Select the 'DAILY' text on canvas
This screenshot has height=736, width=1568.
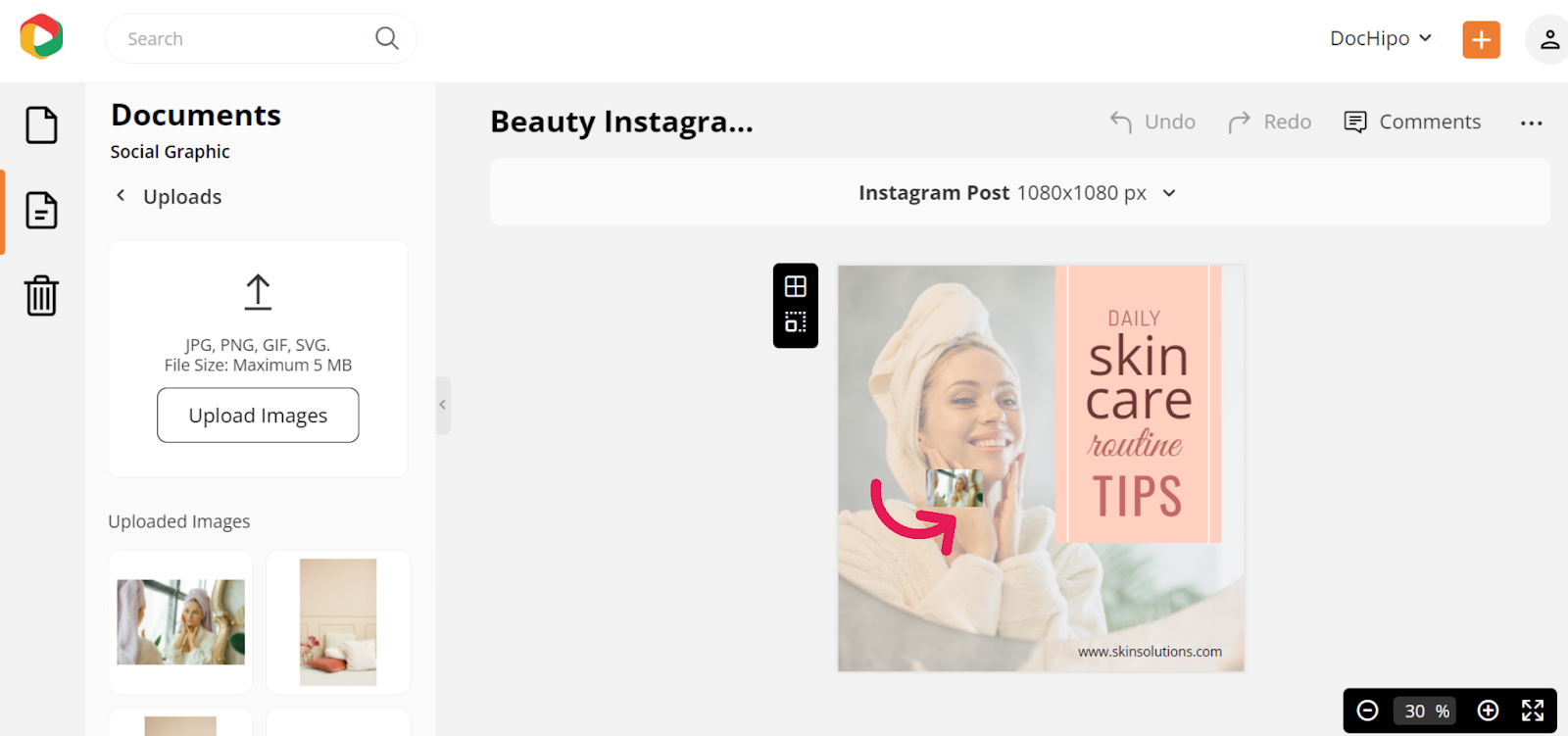tap(1134, 319)
